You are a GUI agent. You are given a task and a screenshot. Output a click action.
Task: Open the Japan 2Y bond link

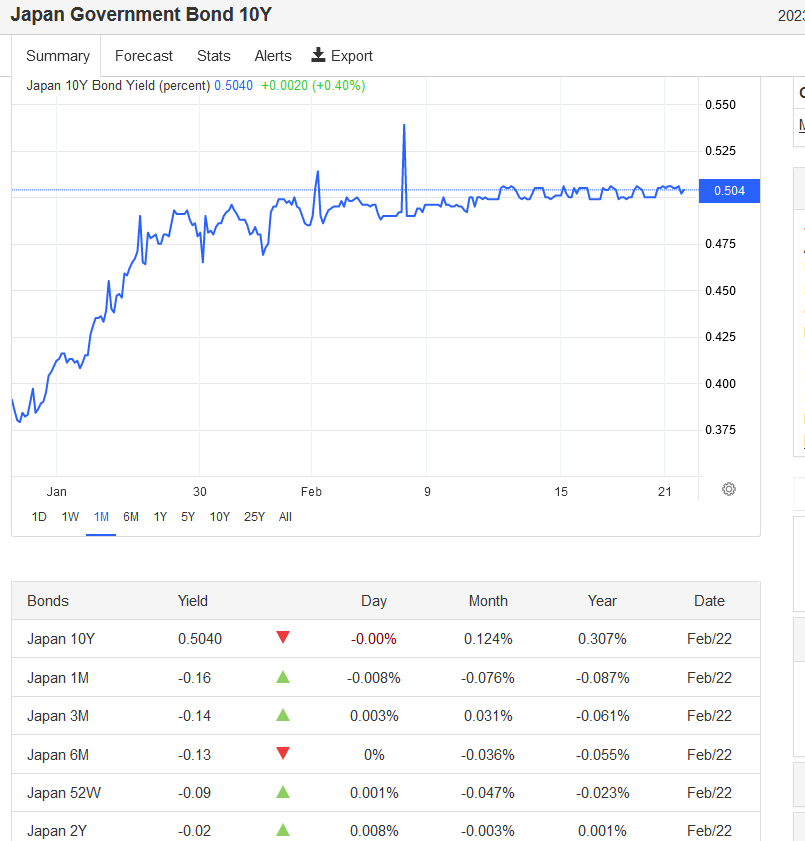click(x=57, y=831)
